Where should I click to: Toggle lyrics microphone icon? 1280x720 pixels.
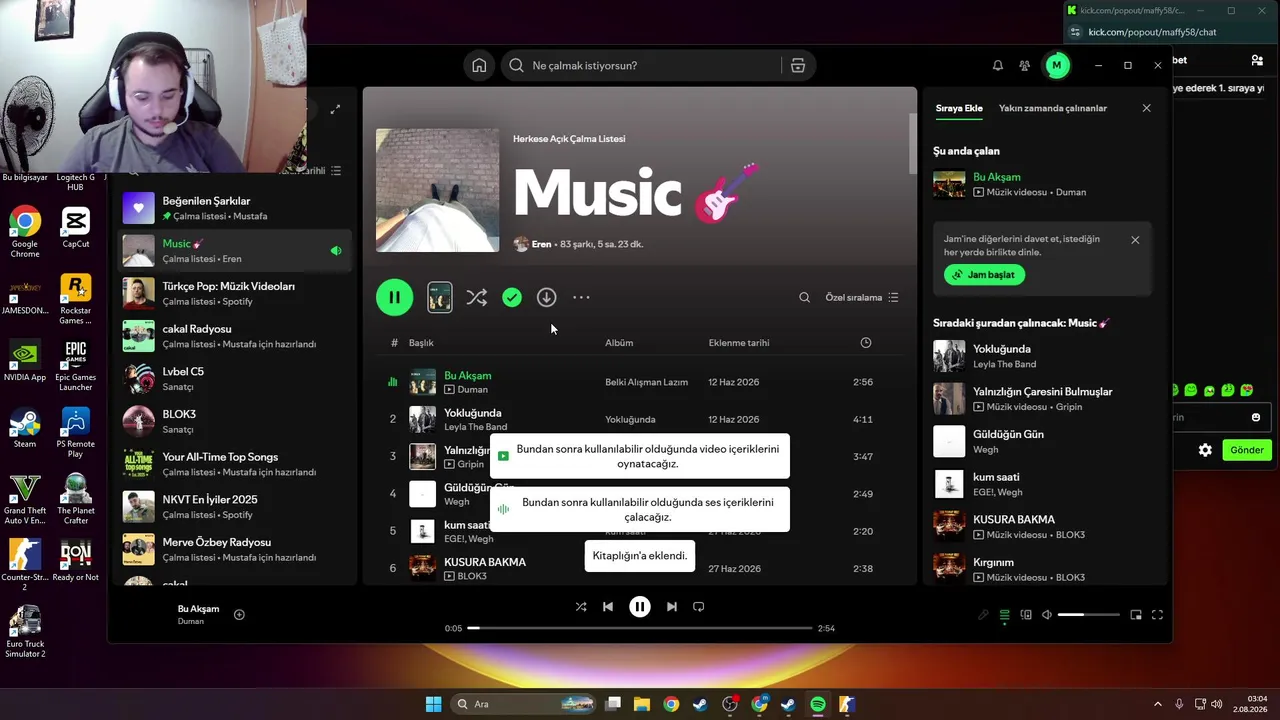[x=983, y=615]
